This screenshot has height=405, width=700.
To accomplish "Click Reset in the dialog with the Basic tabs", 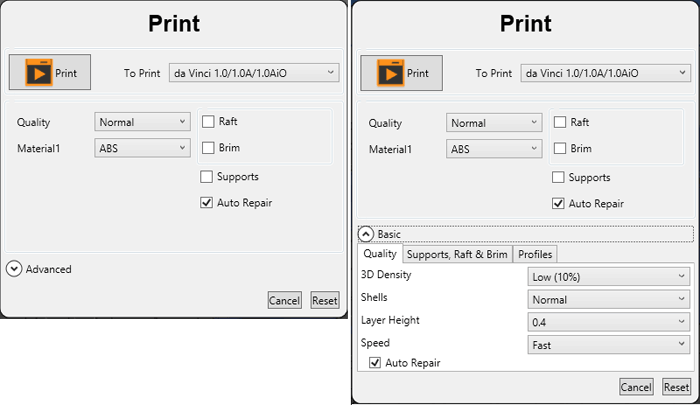I will click(x=676, y=387).
